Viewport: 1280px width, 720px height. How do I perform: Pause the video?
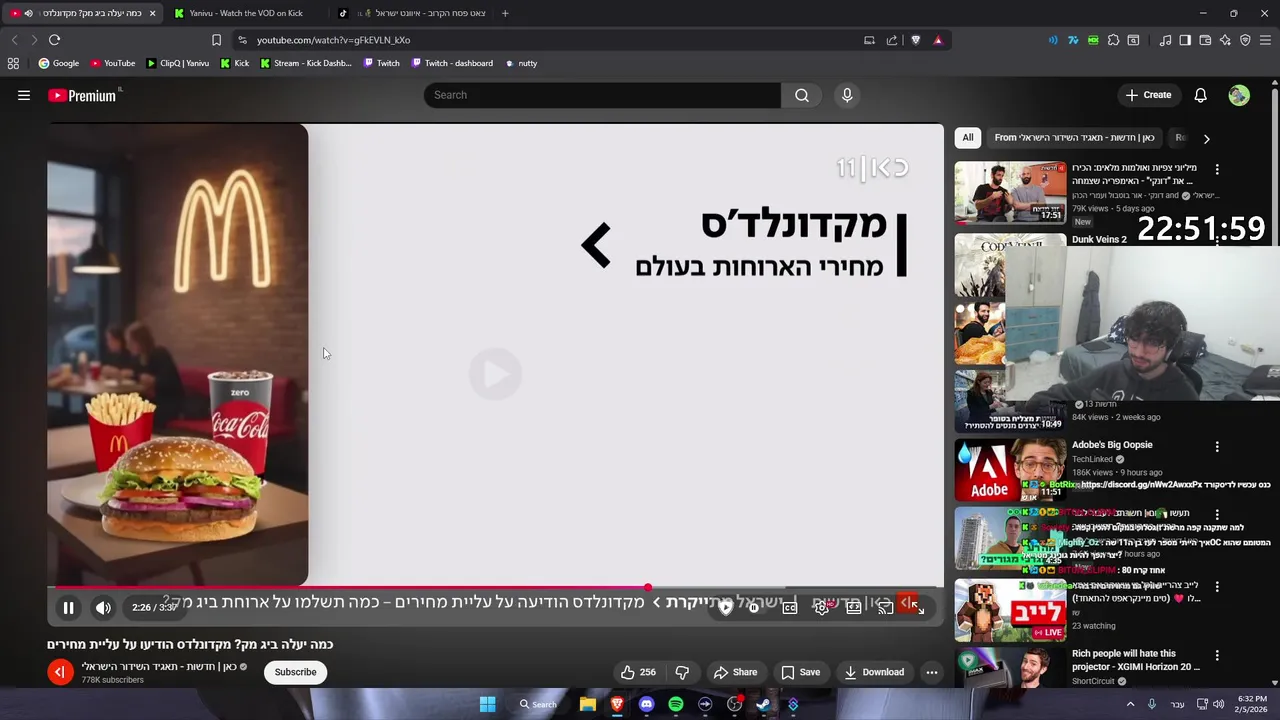tap(68, 607)
